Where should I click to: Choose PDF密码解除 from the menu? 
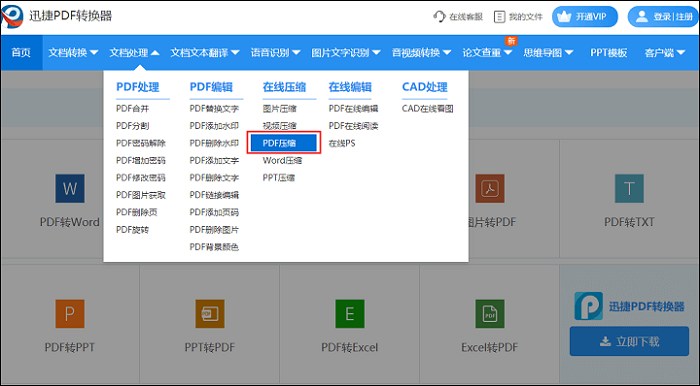pyautogui.click(x=141, y=143)
